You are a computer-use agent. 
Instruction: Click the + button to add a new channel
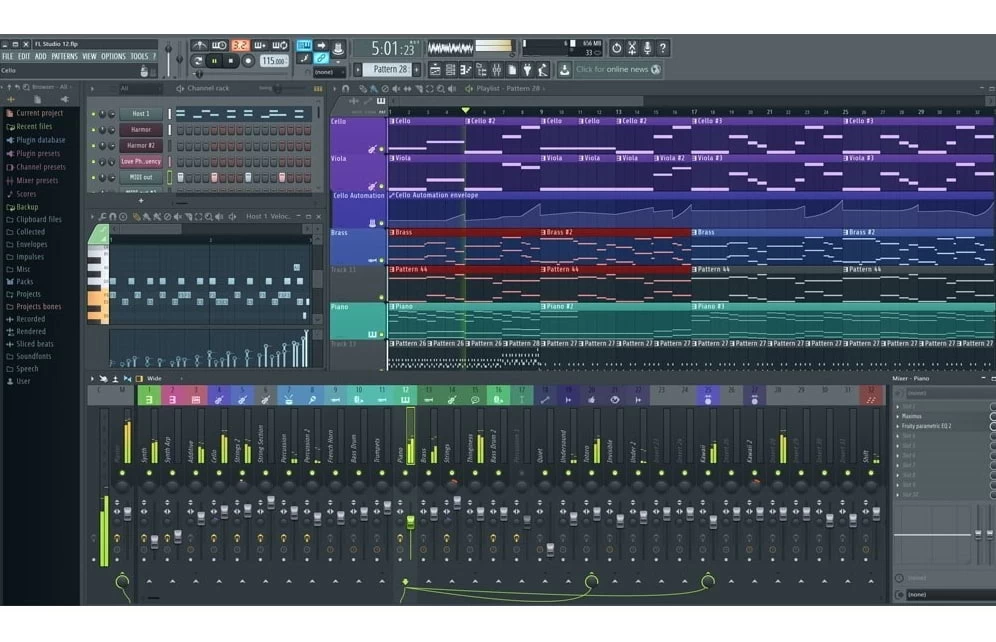(141, 201)
